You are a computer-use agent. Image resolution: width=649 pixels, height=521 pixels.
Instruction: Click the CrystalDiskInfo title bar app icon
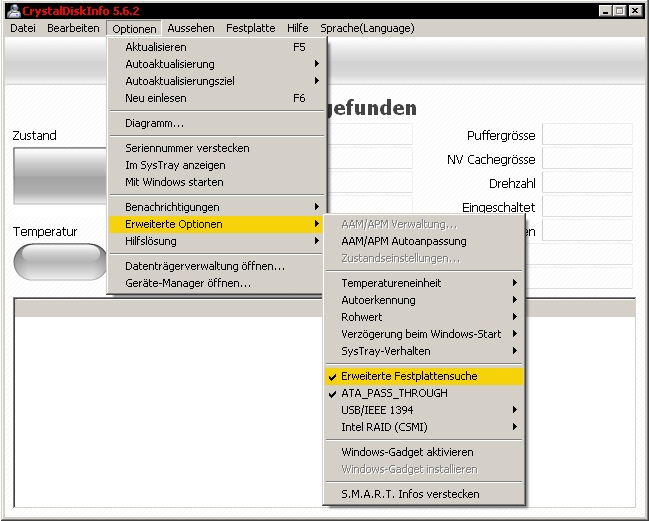coord(14,10)
